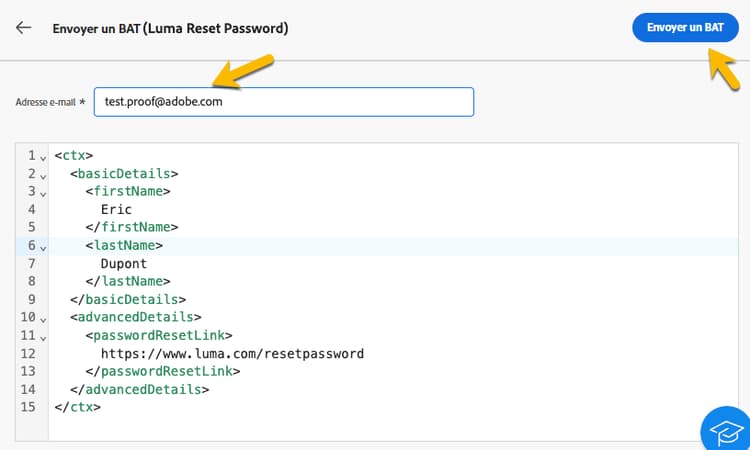
Task: Focus the Adresse e-mail input field
Action: click(283, 102)
